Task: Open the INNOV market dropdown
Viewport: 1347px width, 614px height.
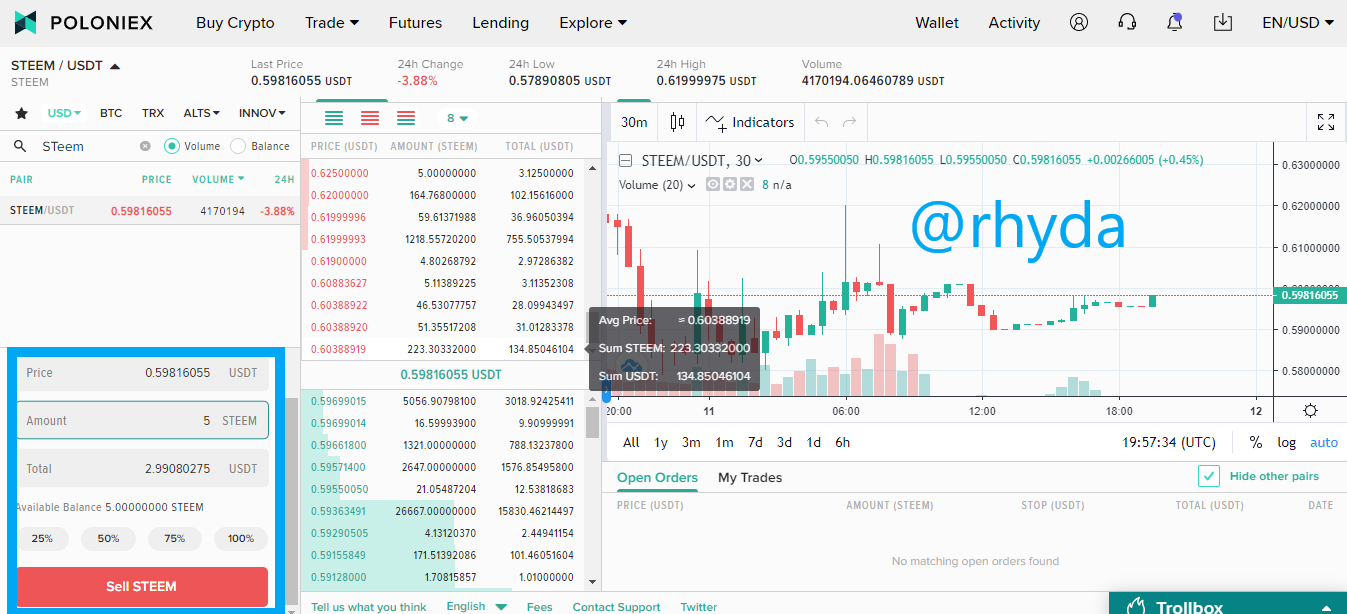Action: [x=263, y=114]
